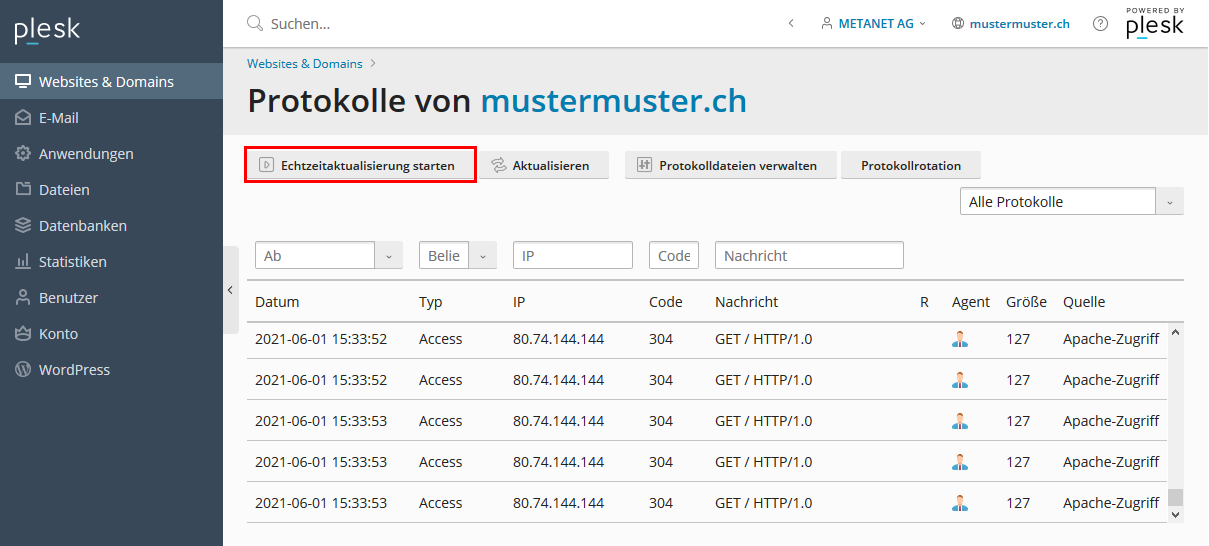This screenshot has width=1209, height=546.
Task: Open Websites & Domains breadcrumb link
Action: [305, 64]
